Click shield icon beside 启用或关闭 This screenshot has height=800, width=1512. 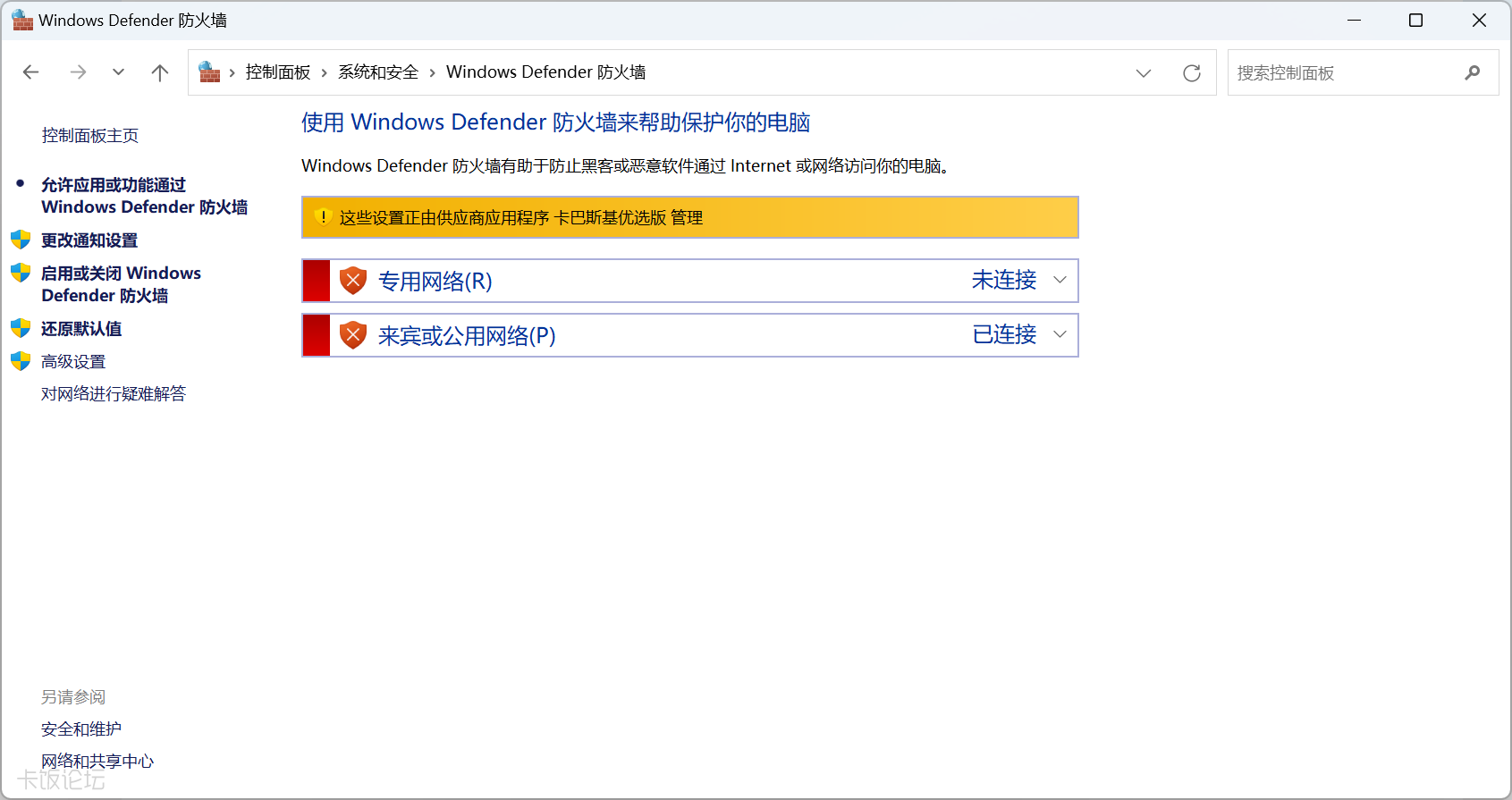(x=21, y=273)
